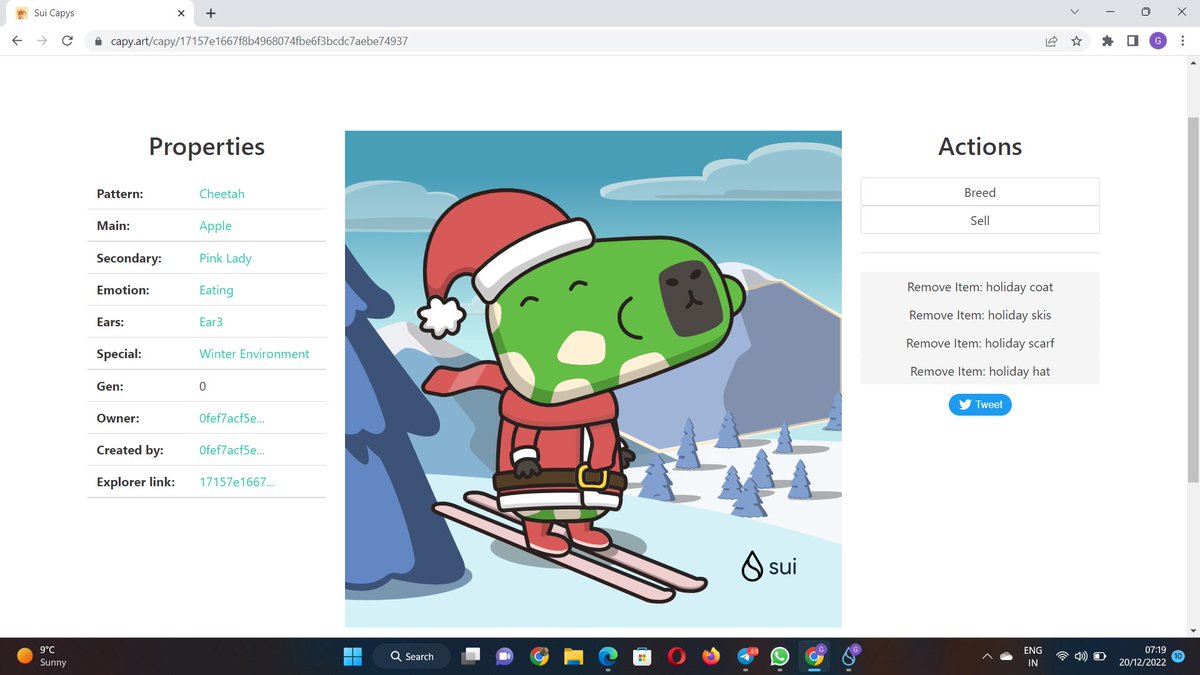Click the browser forward arrow

42,41
